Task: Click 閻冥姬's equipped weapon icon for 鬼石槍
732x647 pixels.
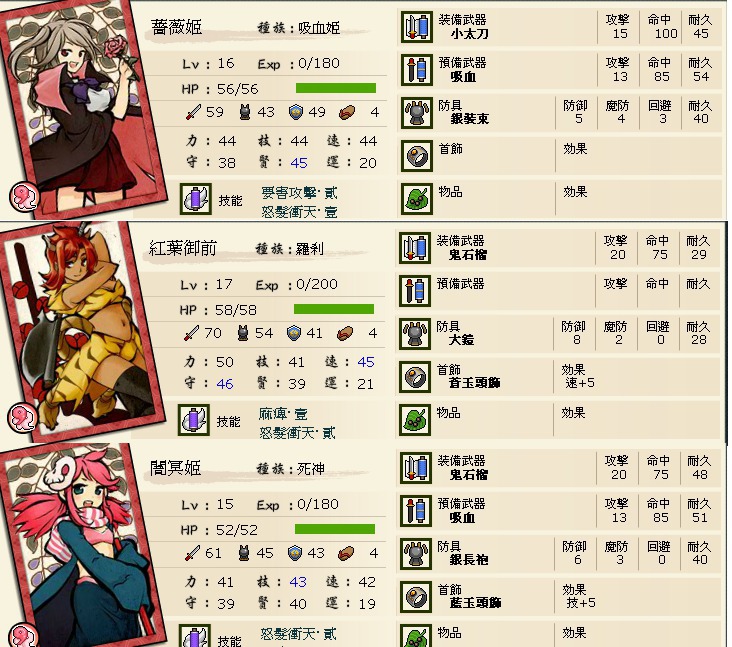Action: pyautogui.click(x=415, y=468)
